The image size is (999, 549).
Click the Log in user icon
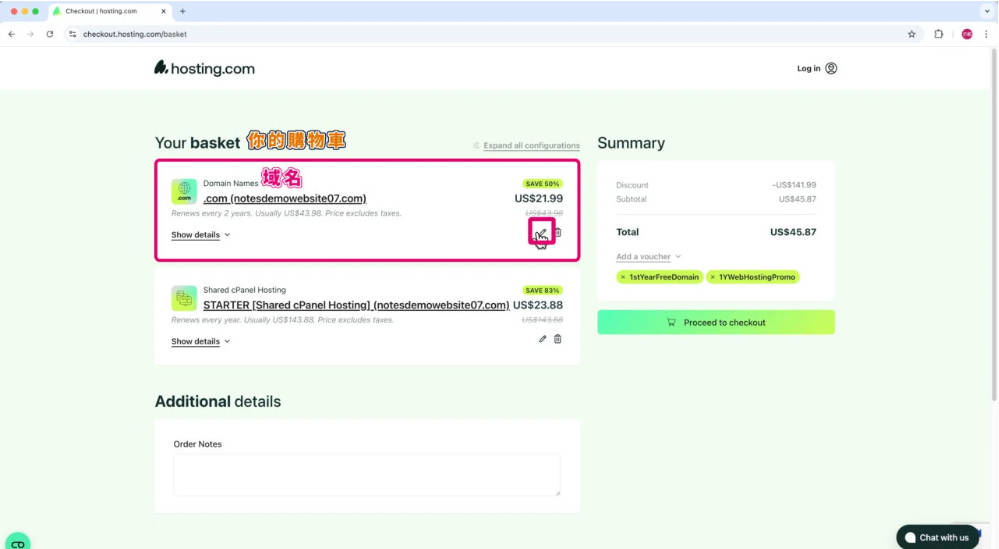pyautogui.click(x=831, y=68)
